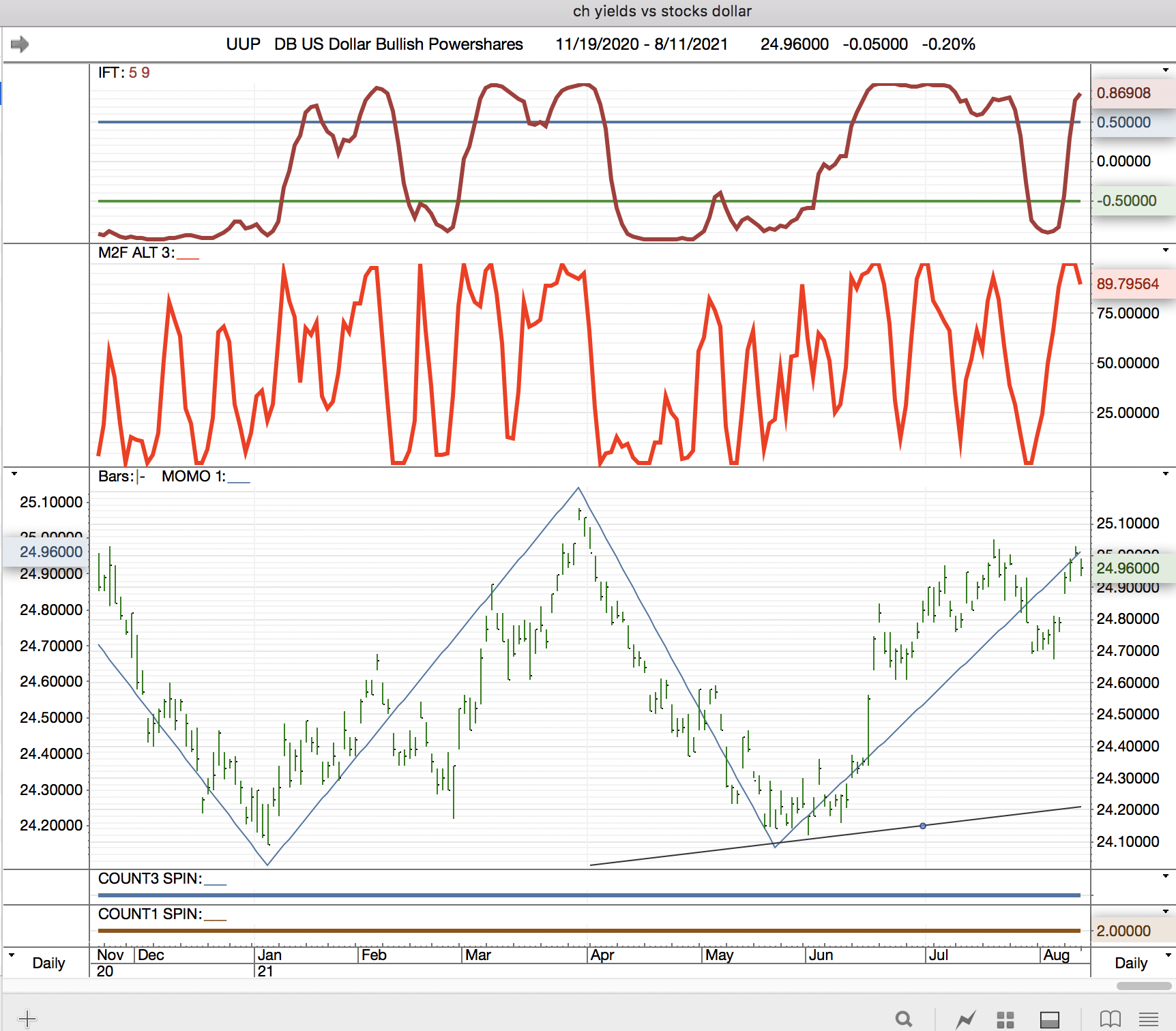Open the left Daily timeframe dropdown triangle

pos(12,955)
